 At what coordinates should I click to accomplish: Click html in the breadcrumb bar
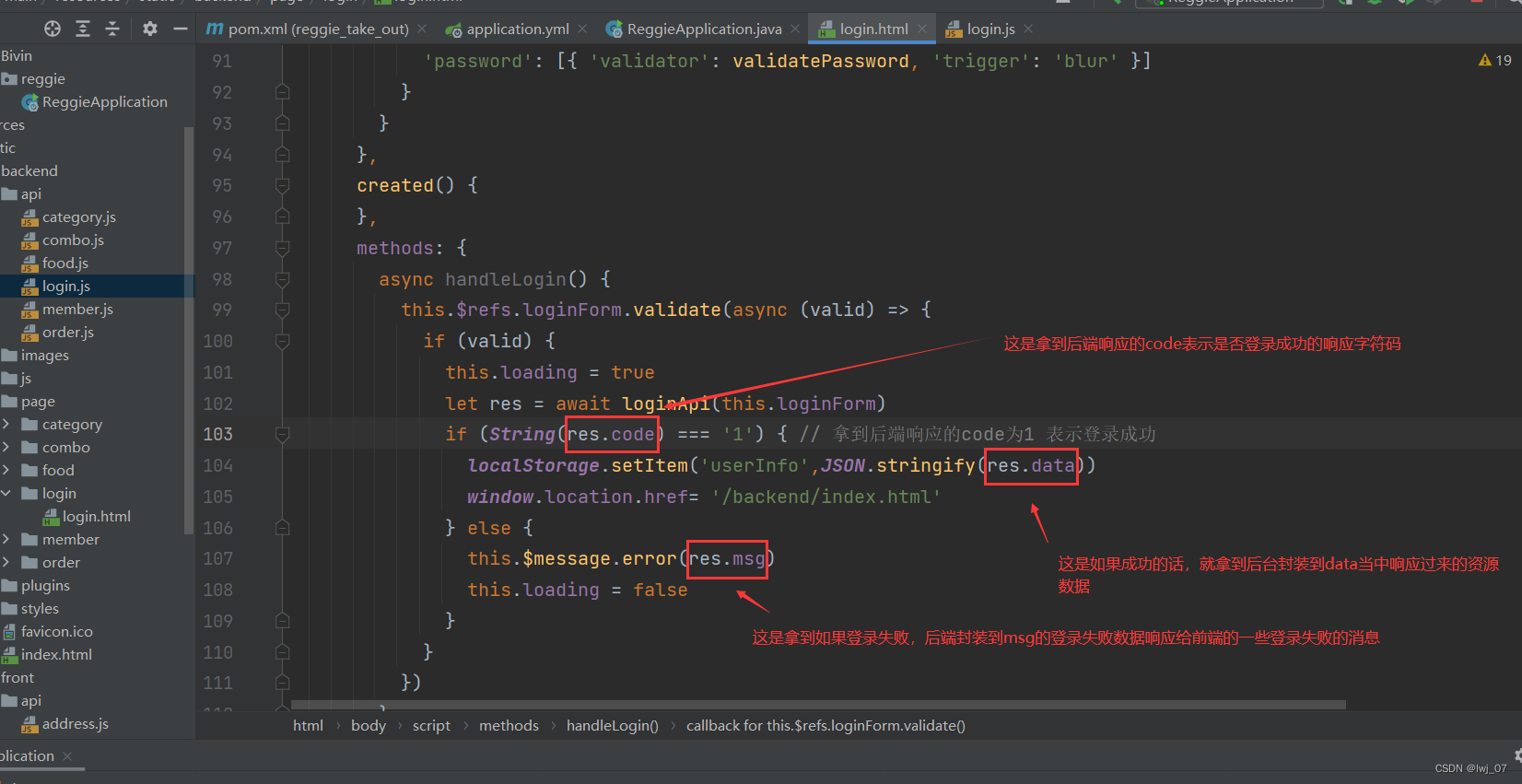click(x=308, y=725)
